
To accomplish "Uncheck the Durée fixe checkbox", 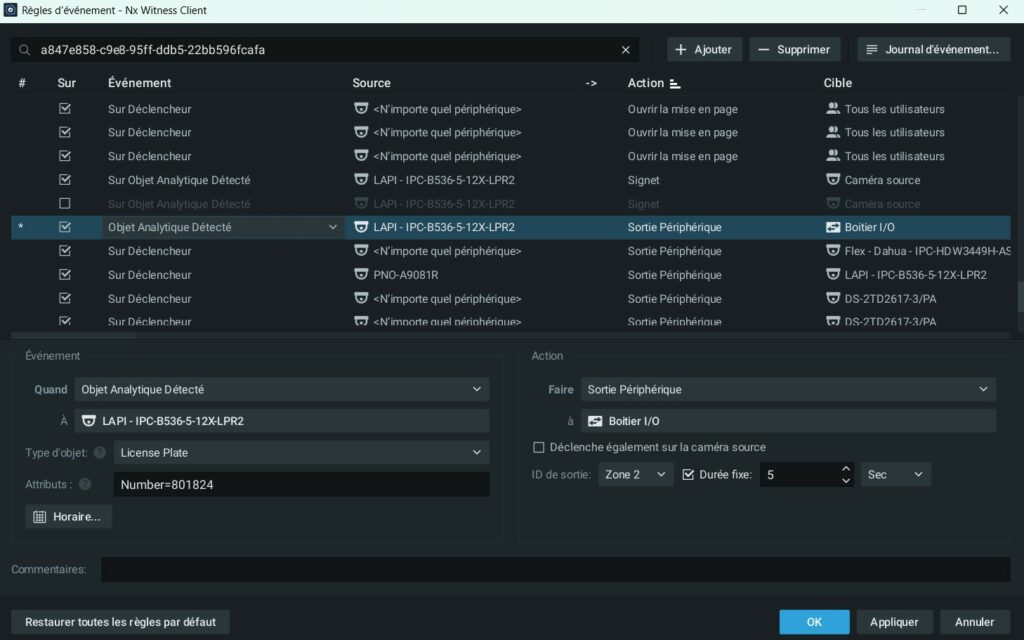I will [688, 475].
